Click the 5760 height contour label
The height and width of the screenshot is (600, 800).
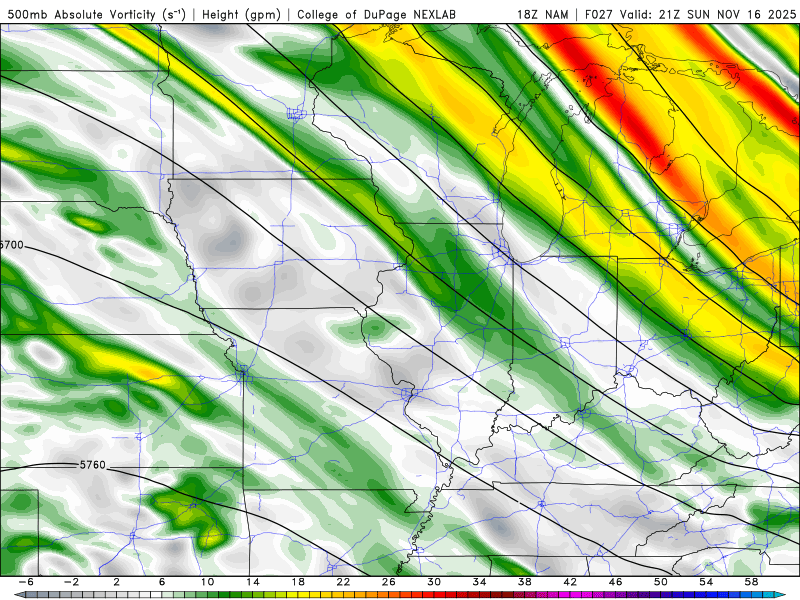click(x=92, y=465)
